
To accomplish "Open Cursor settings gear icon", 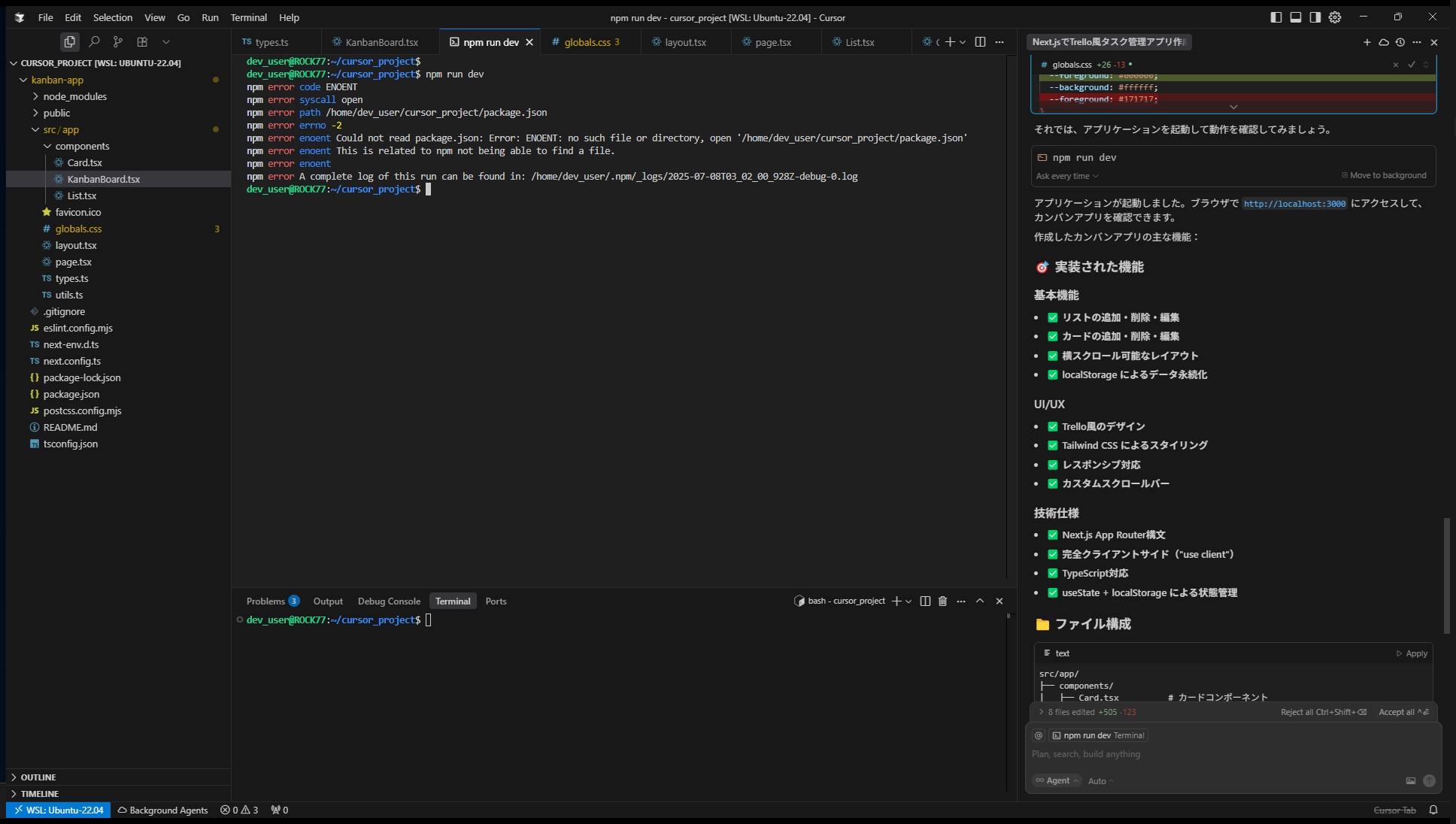I will [1335, 17].
